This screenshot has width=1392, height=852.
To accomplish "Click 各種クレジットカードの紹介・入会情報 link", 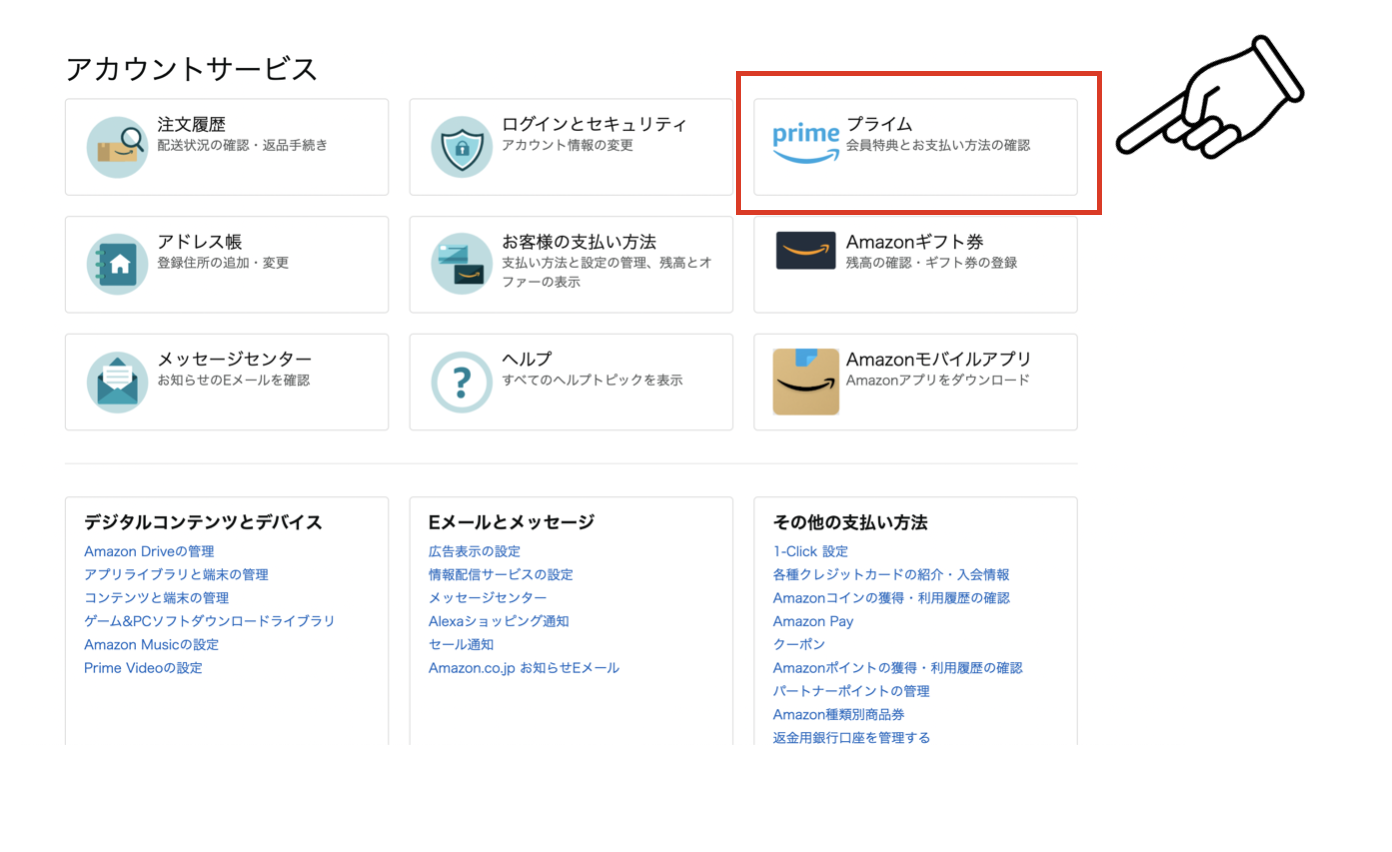I will (891, 575).
